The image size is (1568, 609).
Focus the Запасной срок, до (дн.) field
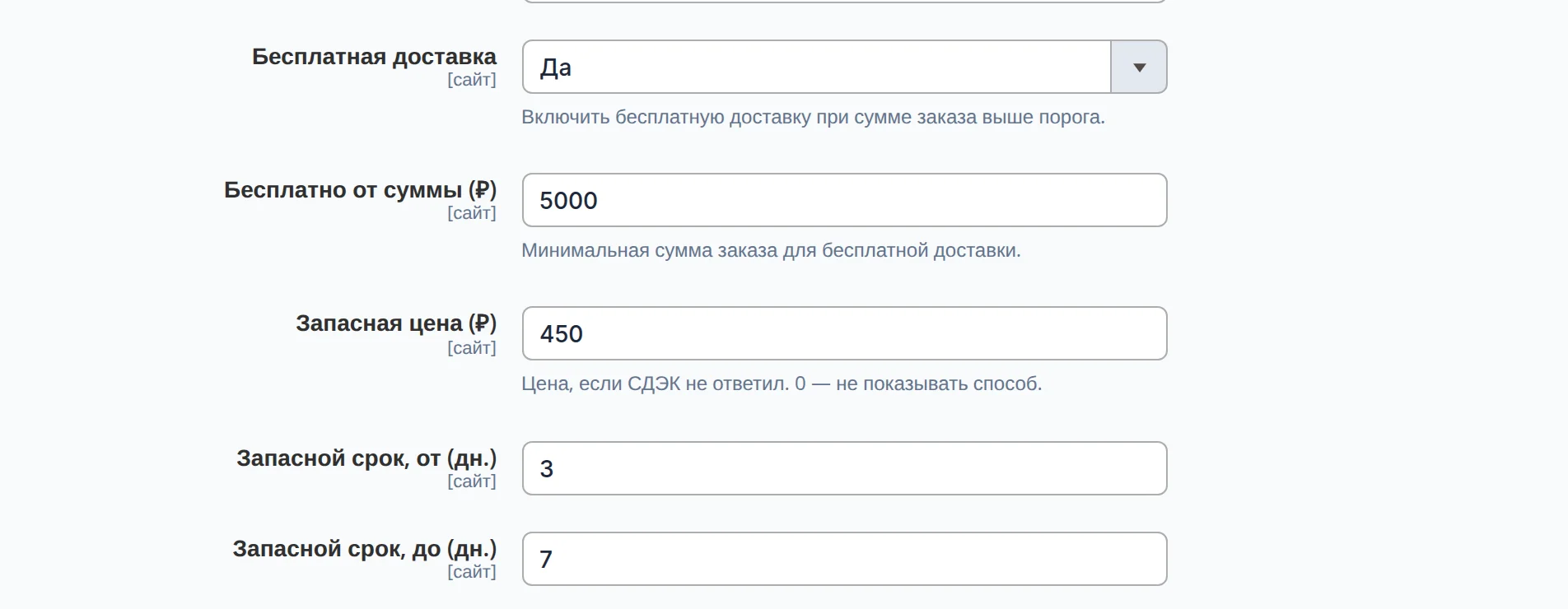coord(845,559)
